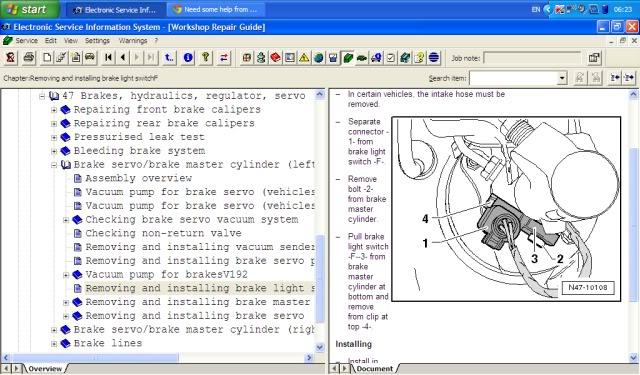Click the checkbox checklist toolbar icon

[x=391, y=58]
